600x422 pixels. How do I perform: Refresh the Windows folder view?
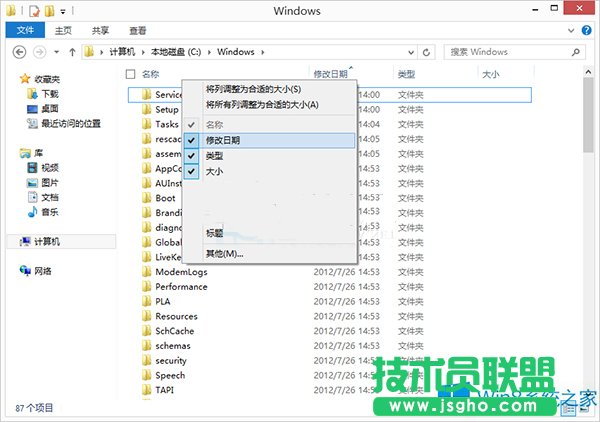(426, 52)
